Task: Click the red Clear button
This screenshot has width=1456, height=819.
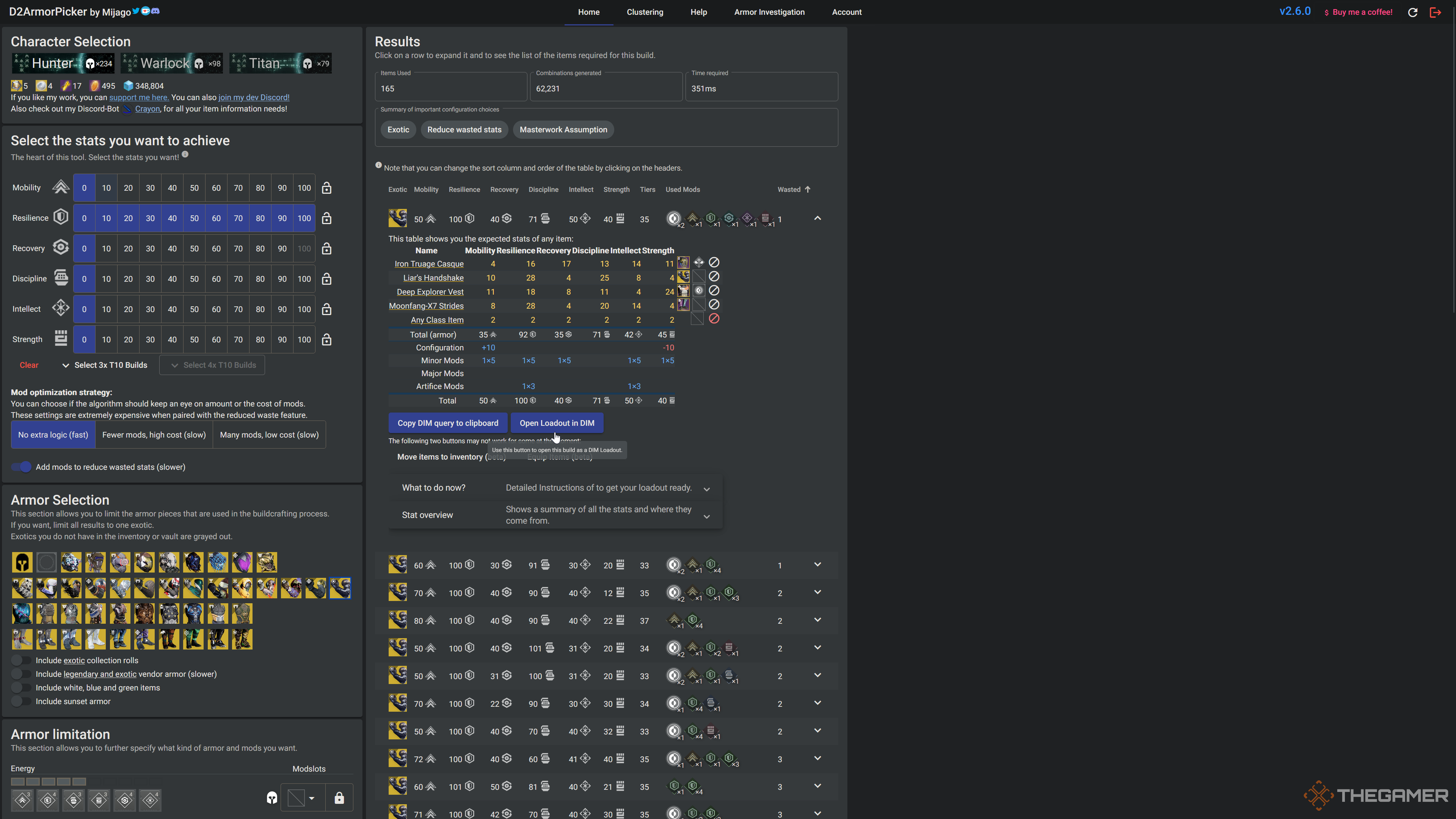Action: [x=29, y=365]
